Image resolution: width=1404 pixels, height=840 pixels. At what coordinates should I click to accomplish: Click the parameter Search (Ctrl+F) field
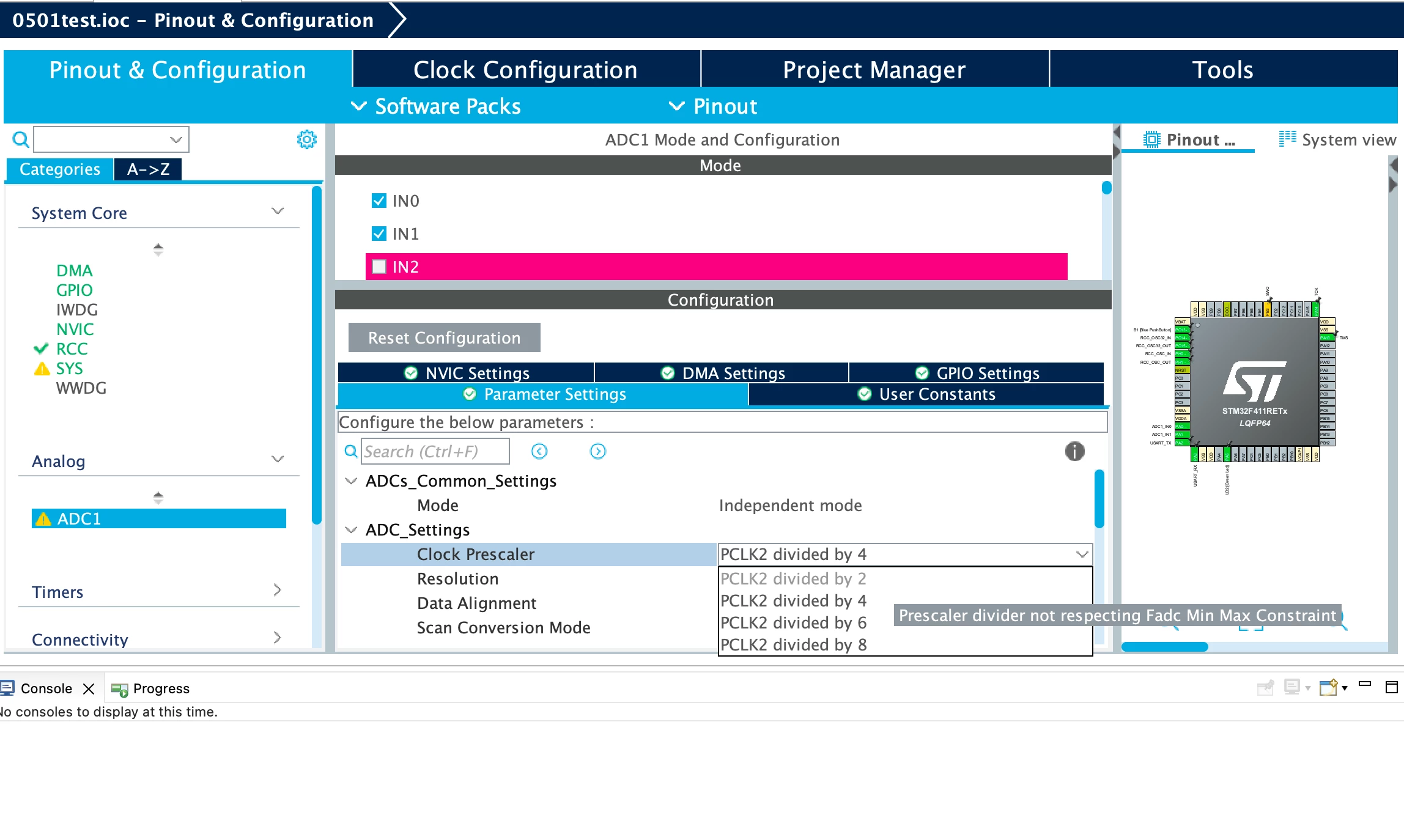point(435,451)
